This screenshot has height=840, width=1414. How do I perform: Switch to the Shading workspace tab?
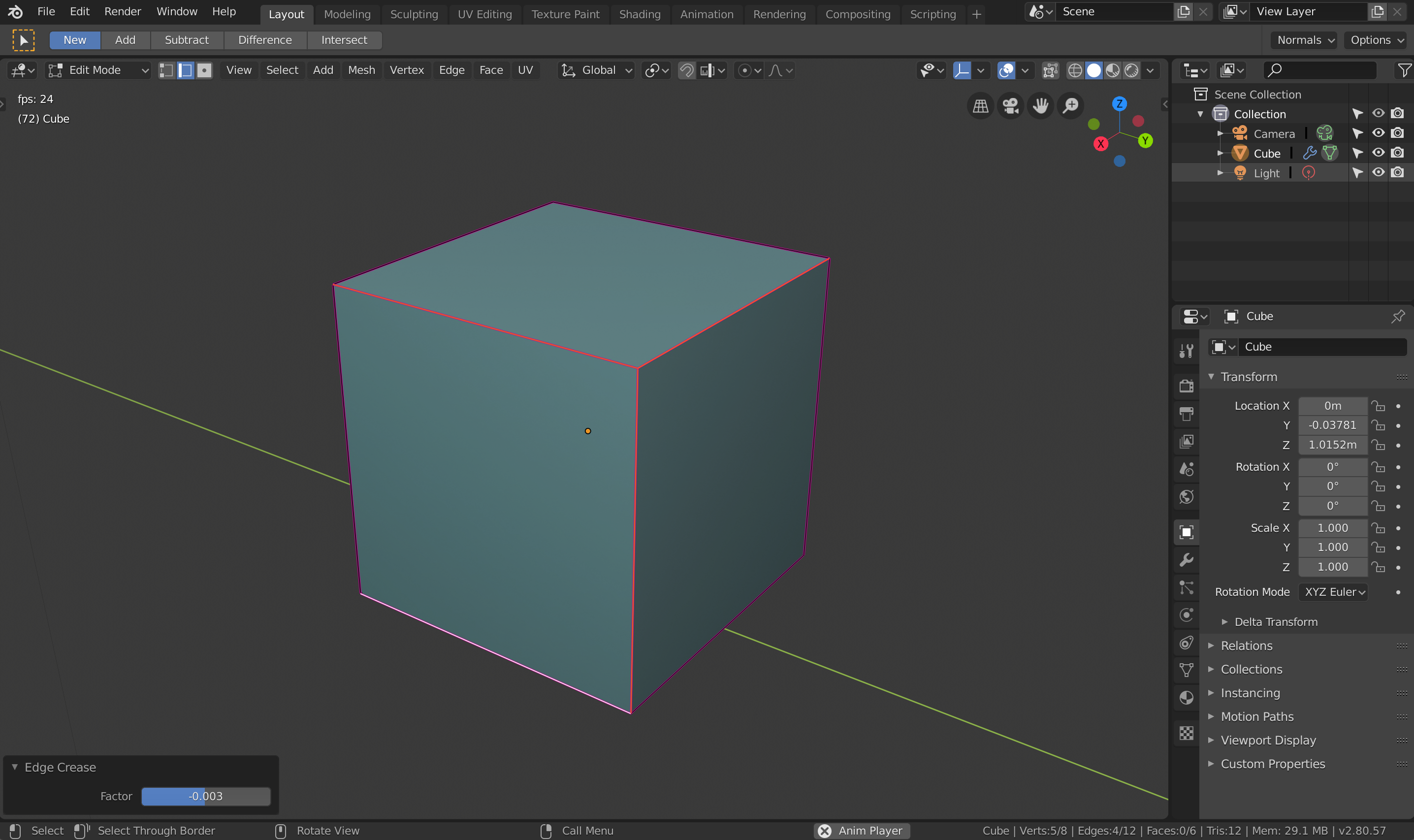tap(640, 14)
